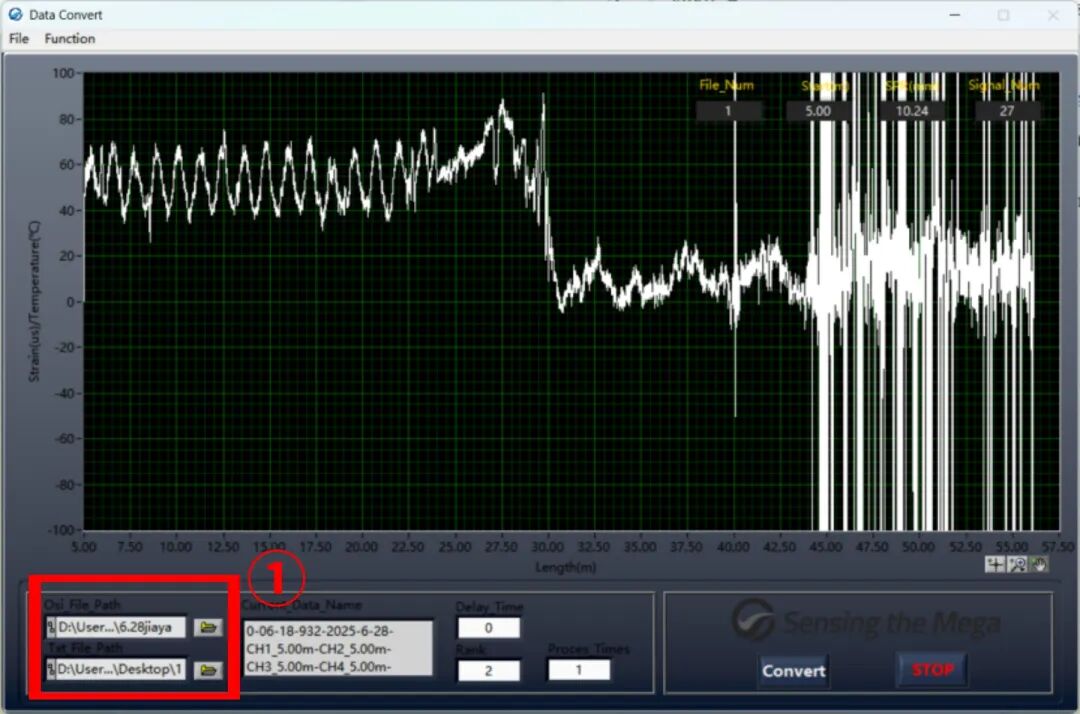Click the Signal_Num indicator showing 27
This screenshot has height=714, width=1080.
1006,111
